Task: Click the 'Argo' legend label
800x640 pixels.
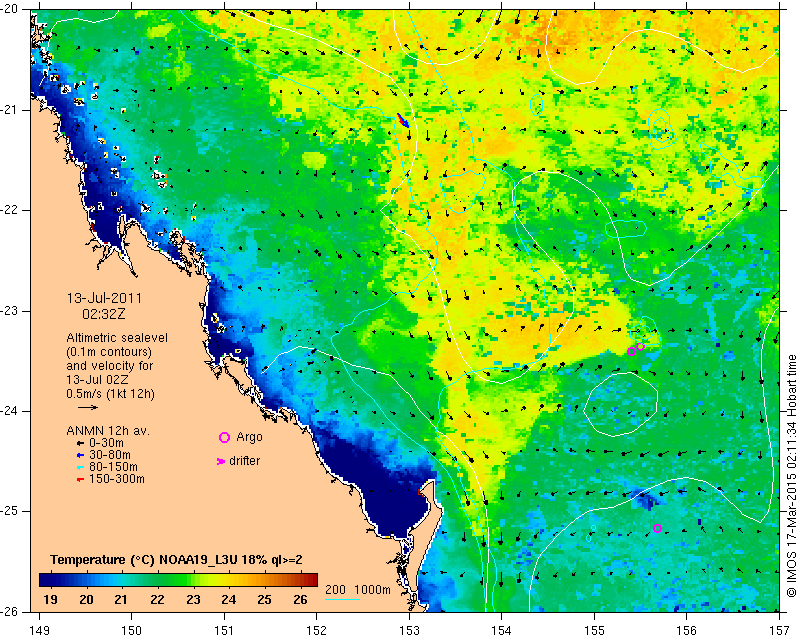Action: click(x=249, y=438)
